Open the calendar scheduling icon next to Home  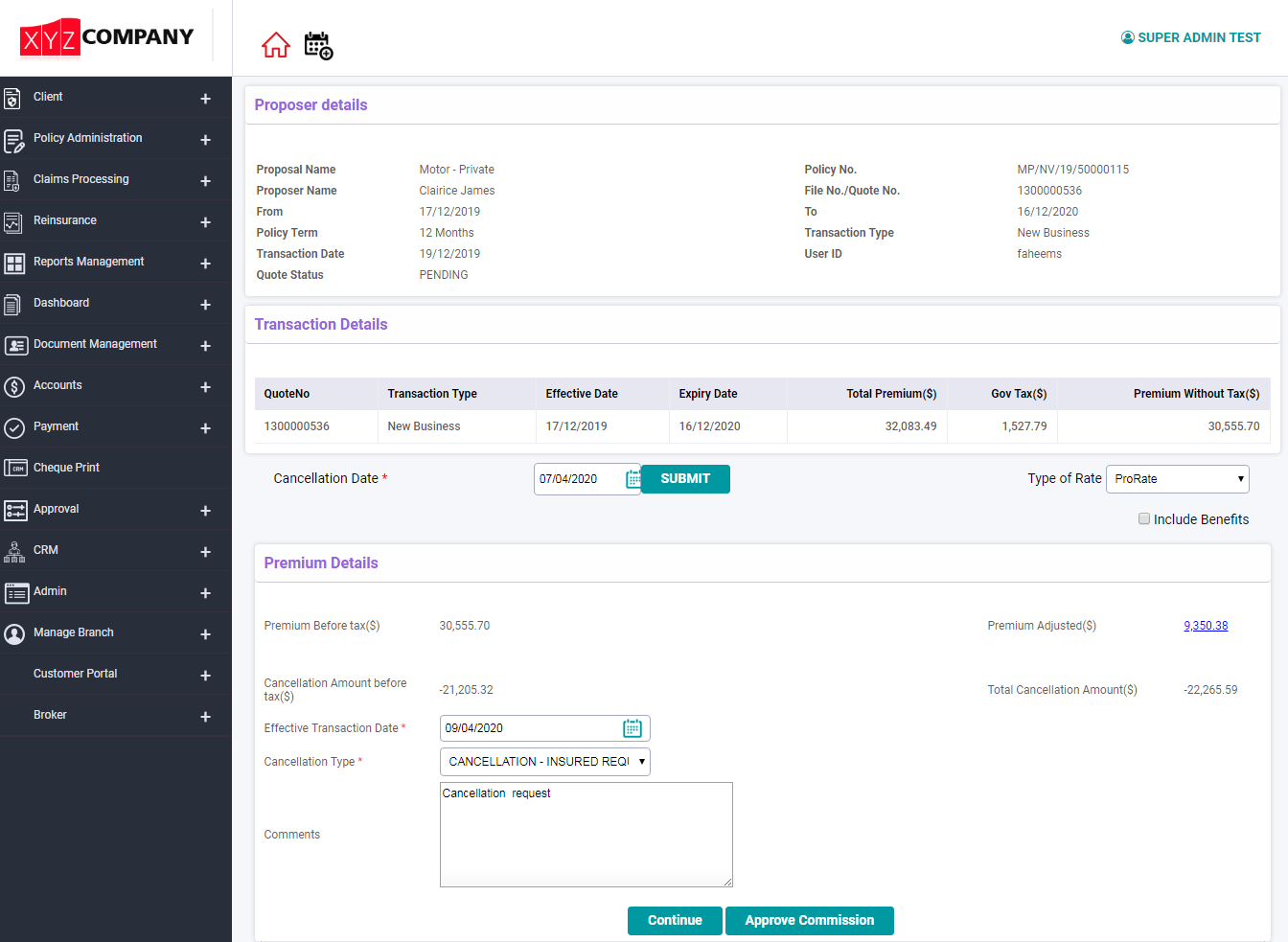[x=318, y=45]
